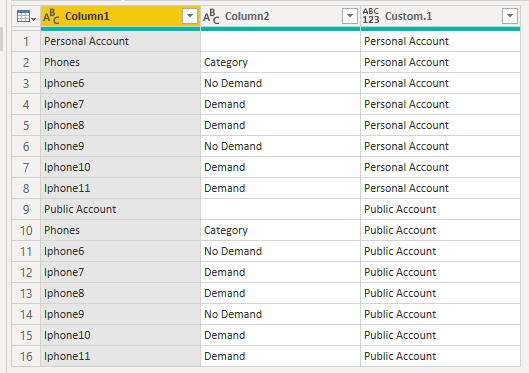Viewport: 529px width, 373px height.
Task: Select row number 16
Action: 26,356
